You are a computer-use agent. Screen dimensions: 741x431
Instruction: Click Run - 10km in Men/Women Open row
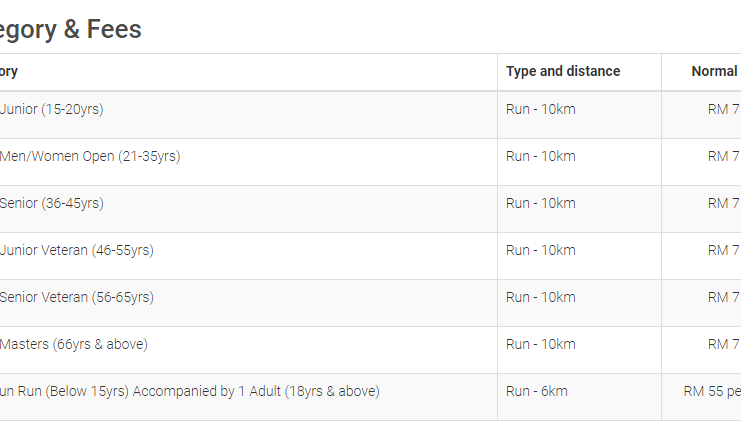pos(541,156)
